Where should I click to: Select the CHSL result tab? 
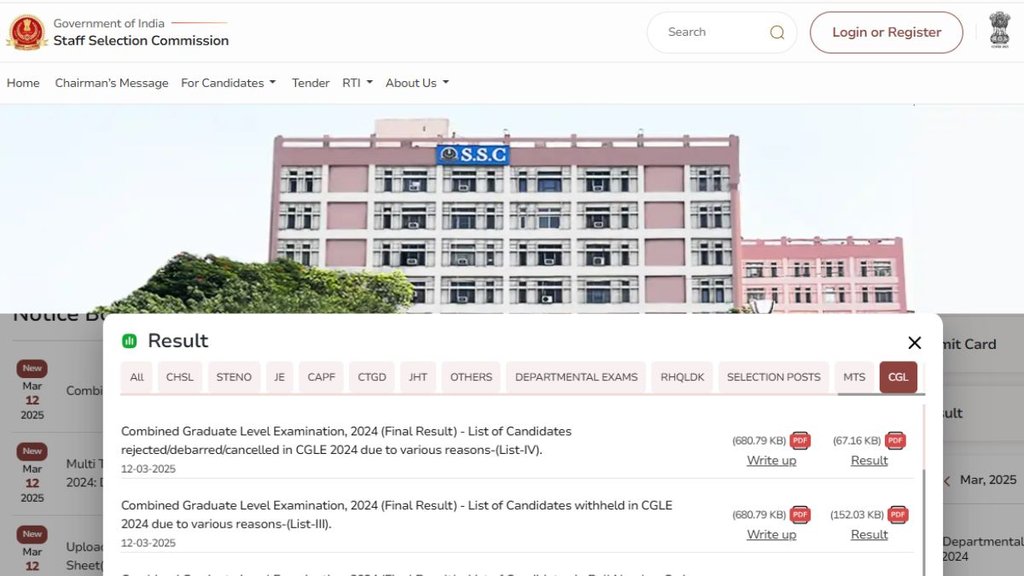[180, 377]
